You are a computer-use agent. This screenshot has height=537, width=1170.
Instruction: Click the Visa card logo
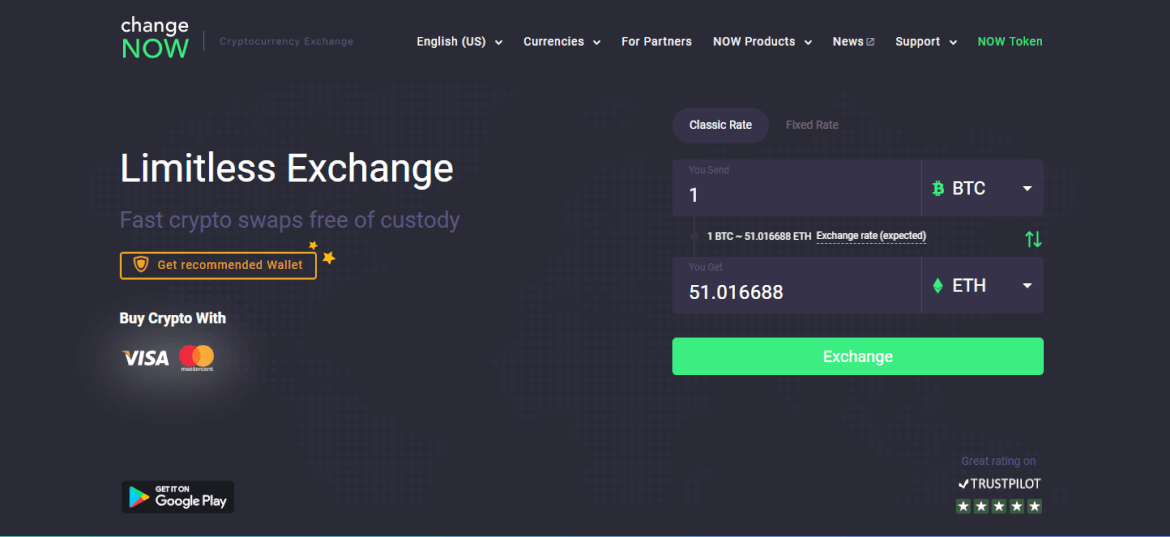pyautogui.click(x=145, y=358)
